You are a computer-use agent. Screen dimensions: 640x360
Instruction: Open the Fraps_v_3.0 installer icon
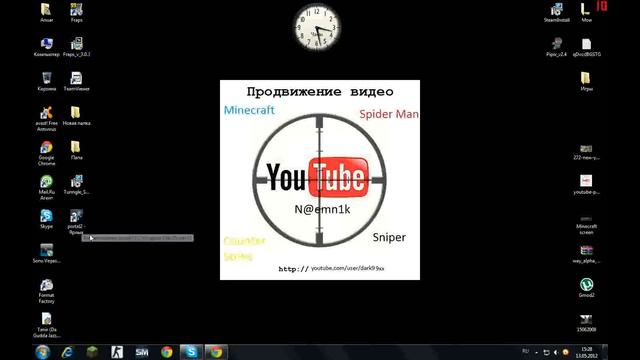[76, 47]
